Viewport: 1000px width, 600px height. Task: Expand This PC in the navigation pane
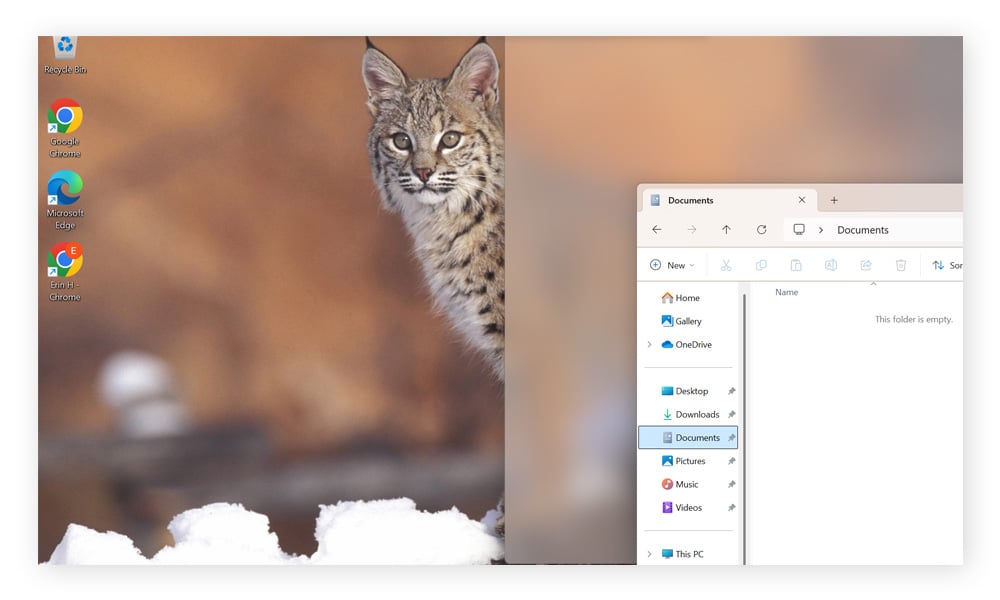(649, 554)
